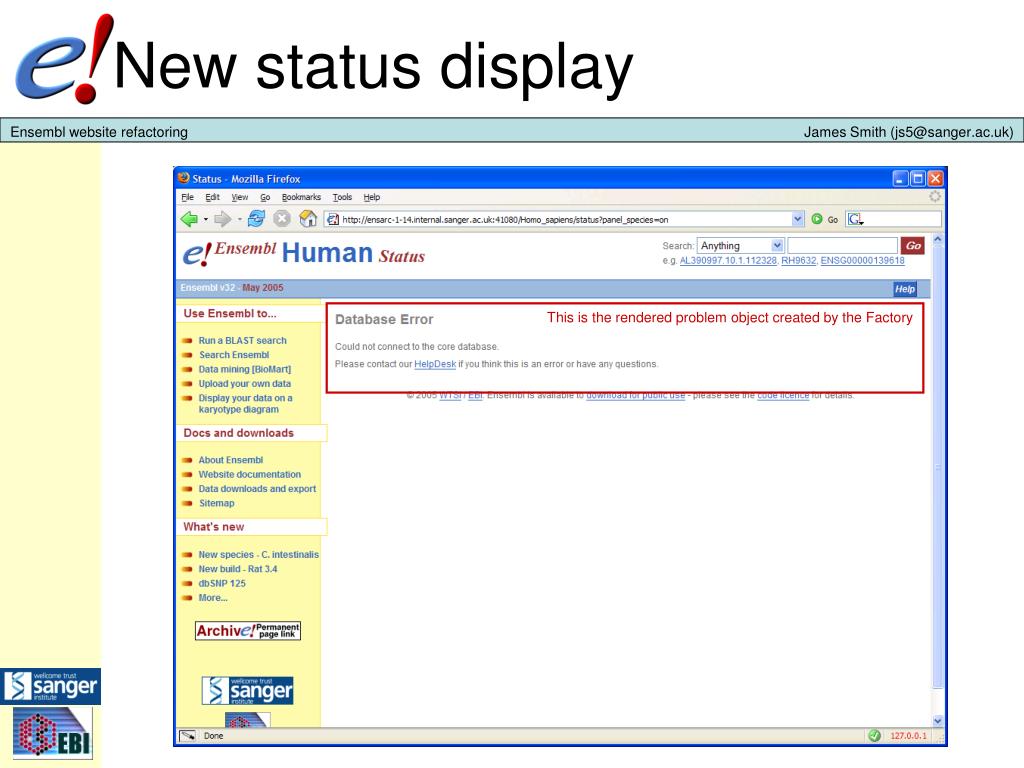Image resolution: width=1024 pixels, height=768 pixels.
Task: Minimize the Firefox window
Action: (901, 178)
